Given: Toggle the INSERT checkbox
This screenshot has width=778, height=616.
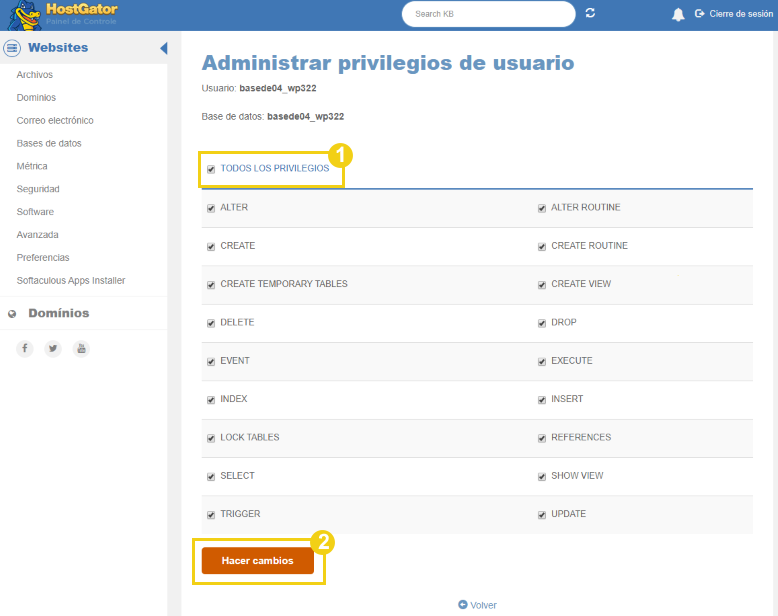Looking at the screenshot, I should pos(542,400).
